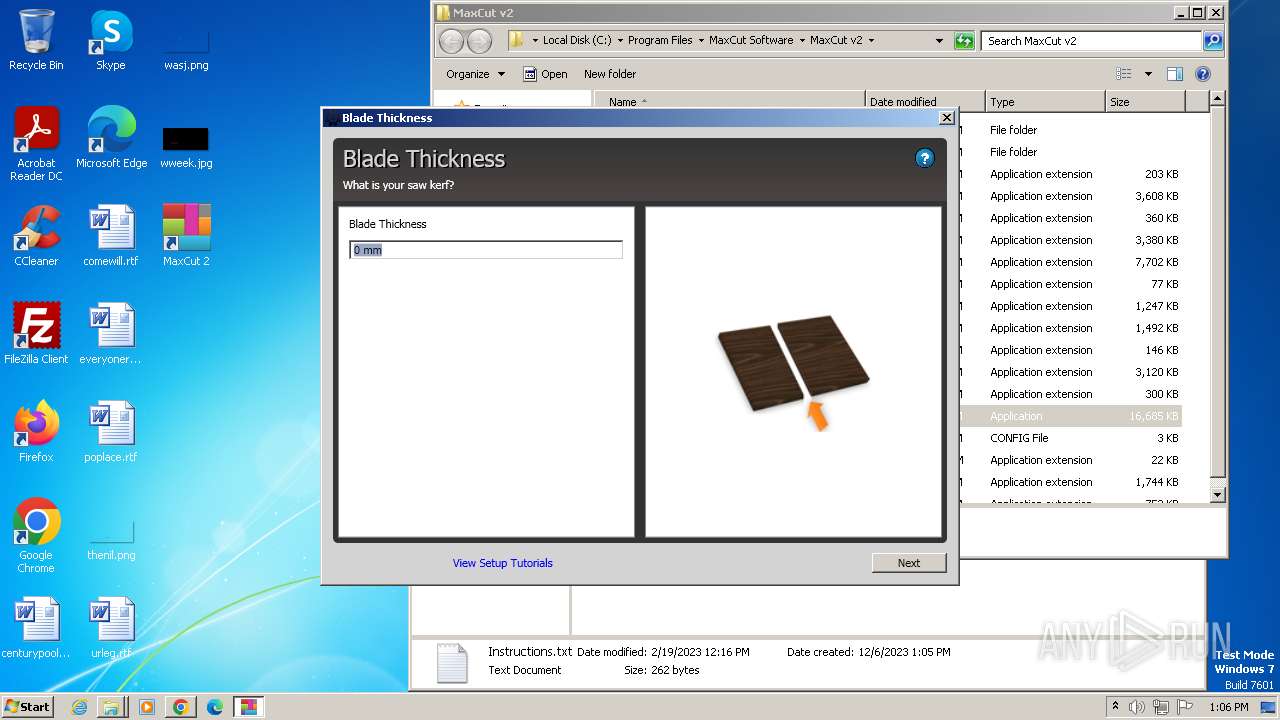This screenshot has height=720, width=1280.
Task: Open Google Chrome desktop shortcut
Action: pos(36,536)
